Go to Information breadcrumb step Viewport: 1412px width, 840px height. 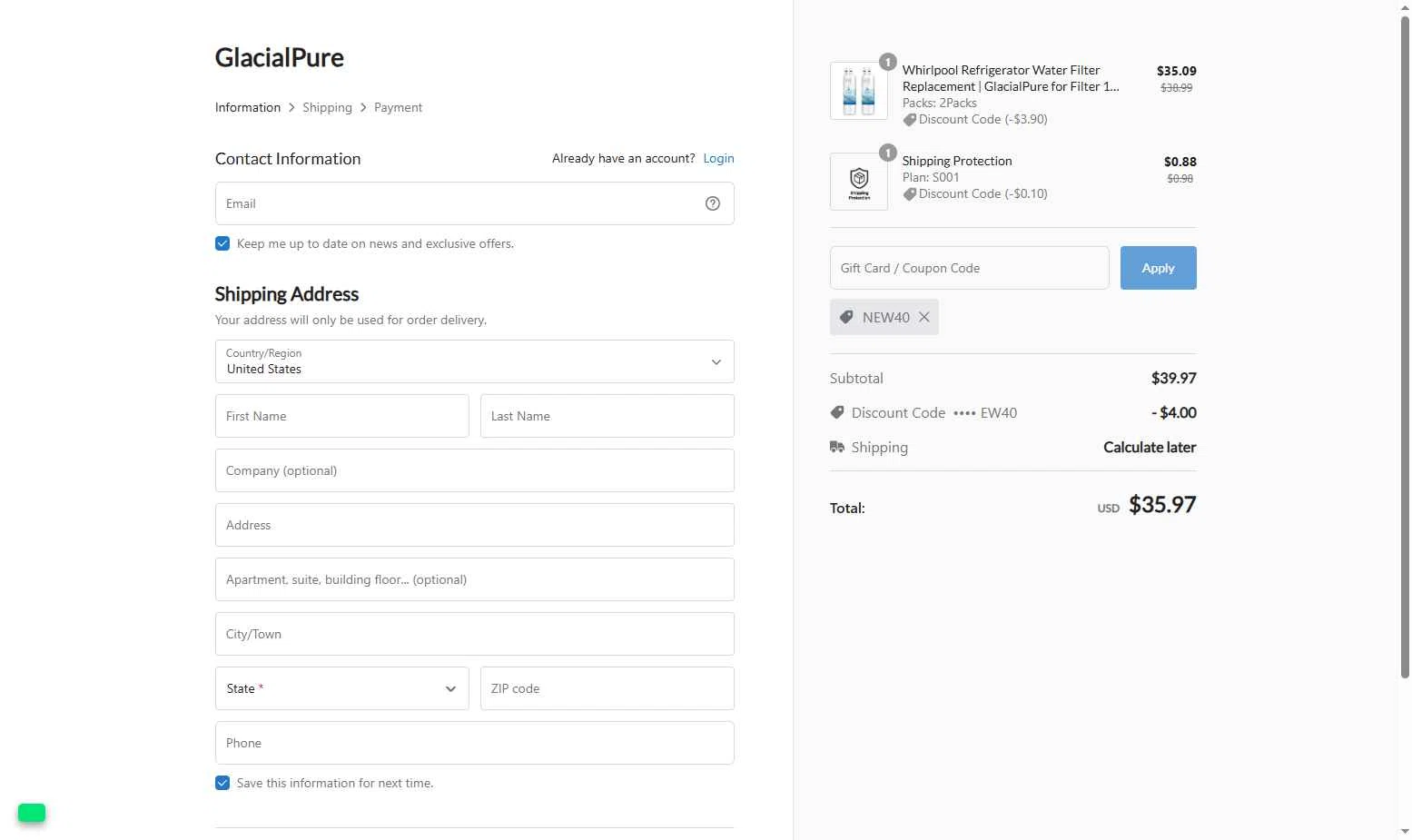pos(248,107)
